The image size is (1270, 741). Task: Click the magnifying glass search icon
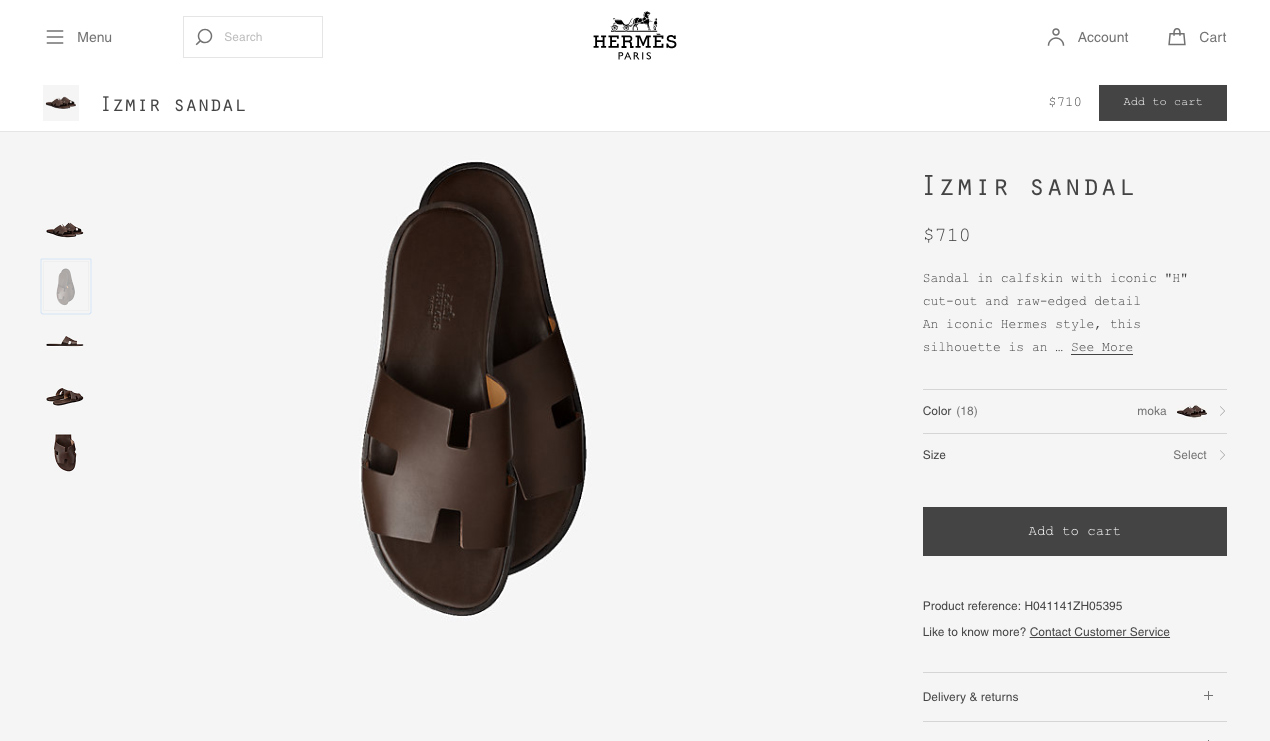click(x=204, y=37)
